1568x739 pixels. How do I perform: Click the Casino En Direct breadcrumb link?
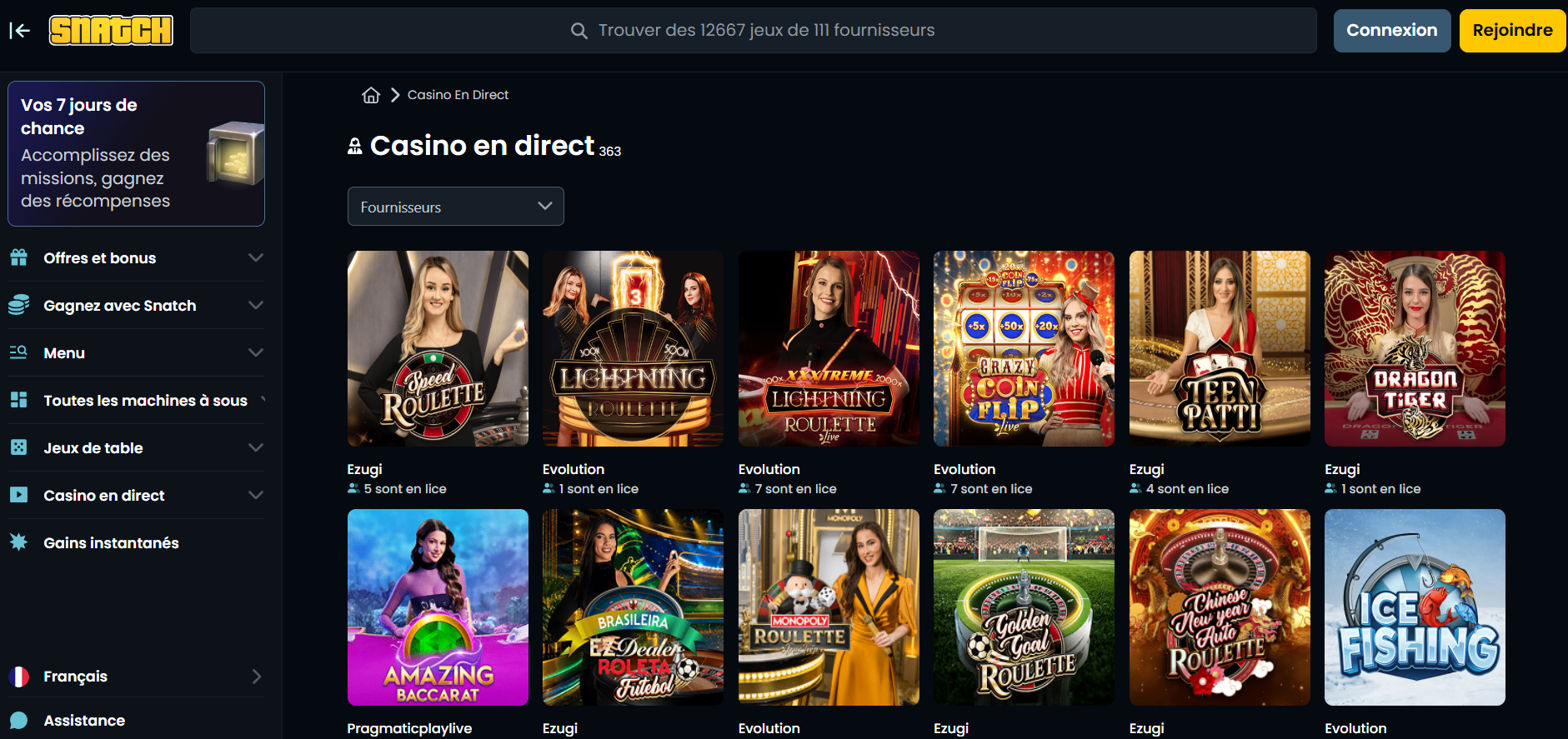pos(458,95)
